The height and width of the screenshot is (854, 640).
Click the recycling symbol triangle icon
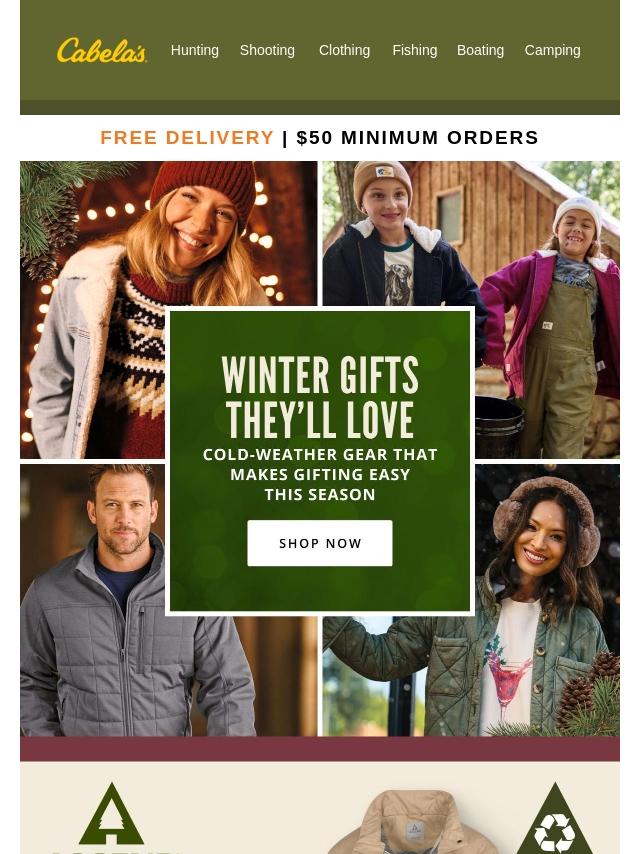554,818
